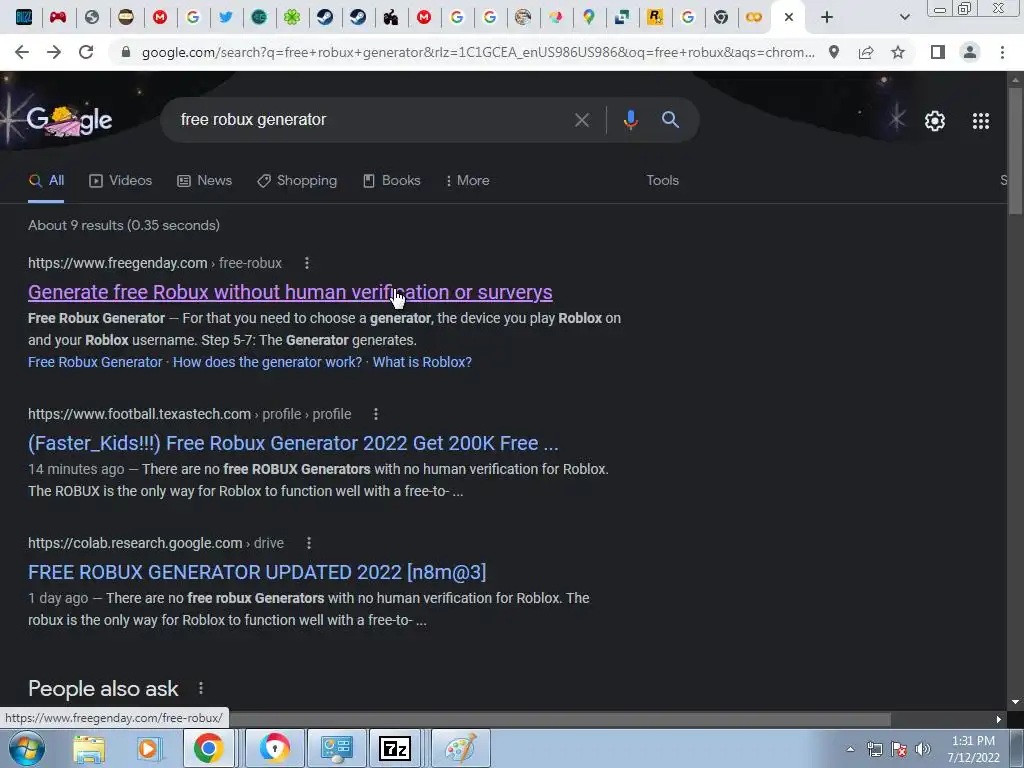Screen dimensions: 1024x768
Task: Clear the search query with X
Action: (582, 120)
